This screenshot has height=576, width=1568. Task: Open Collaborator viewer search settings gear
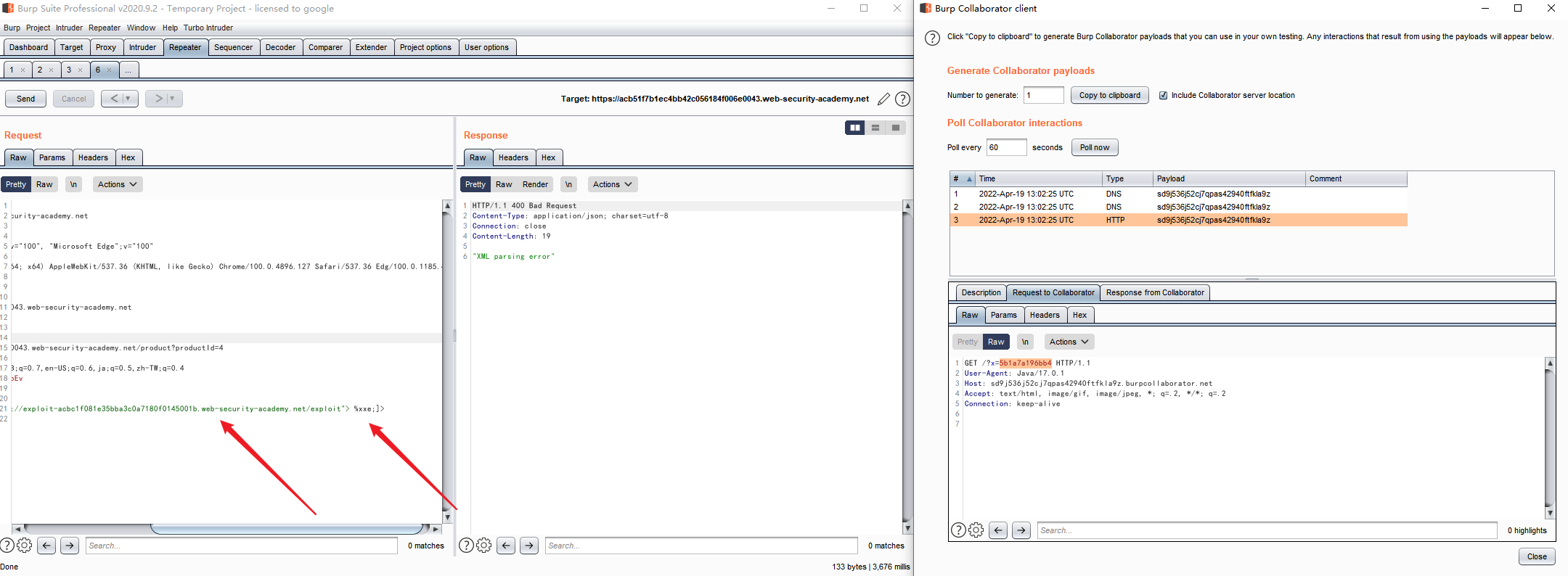click(976, 530)
